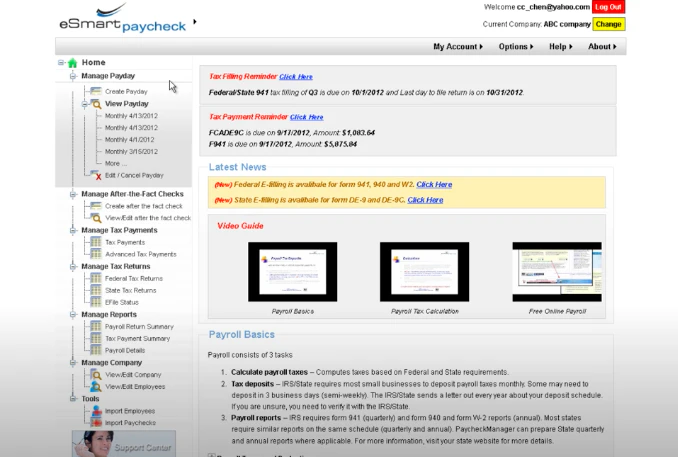Screen dimensions: 678x457
Task: Open the Federal E-filing Click Here link
Action: pos(434,185)
